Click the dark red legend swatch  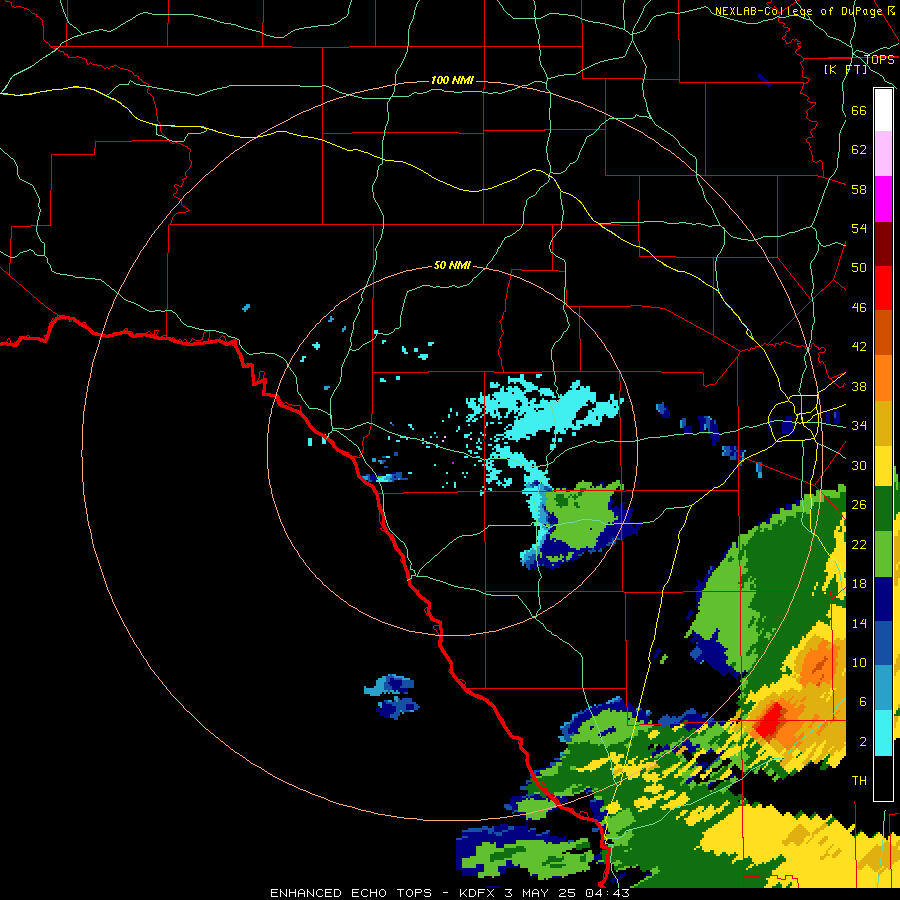click(x=883, y=244)
